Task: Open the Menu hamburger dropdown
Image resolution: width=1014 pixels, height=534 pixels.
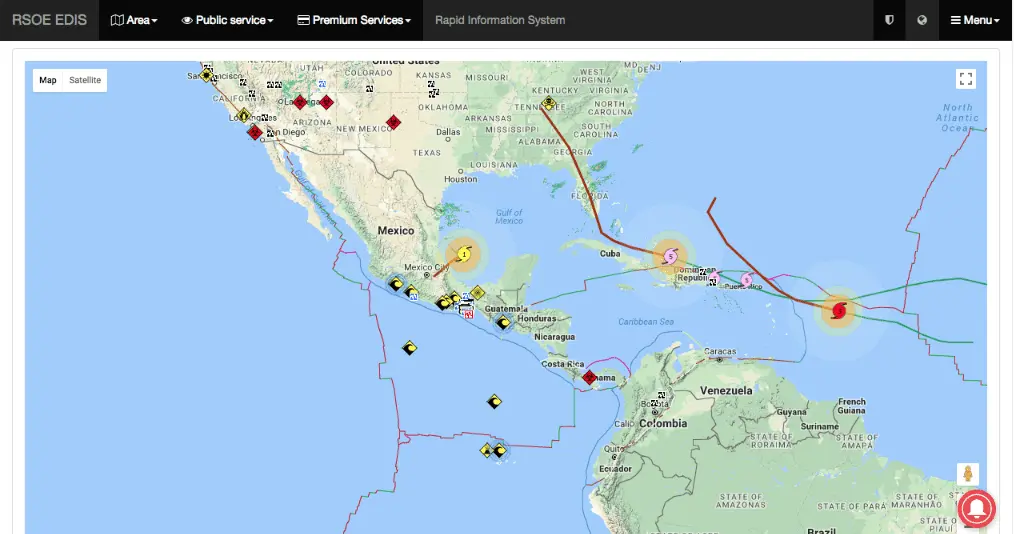Action: [x=974, y=20]
